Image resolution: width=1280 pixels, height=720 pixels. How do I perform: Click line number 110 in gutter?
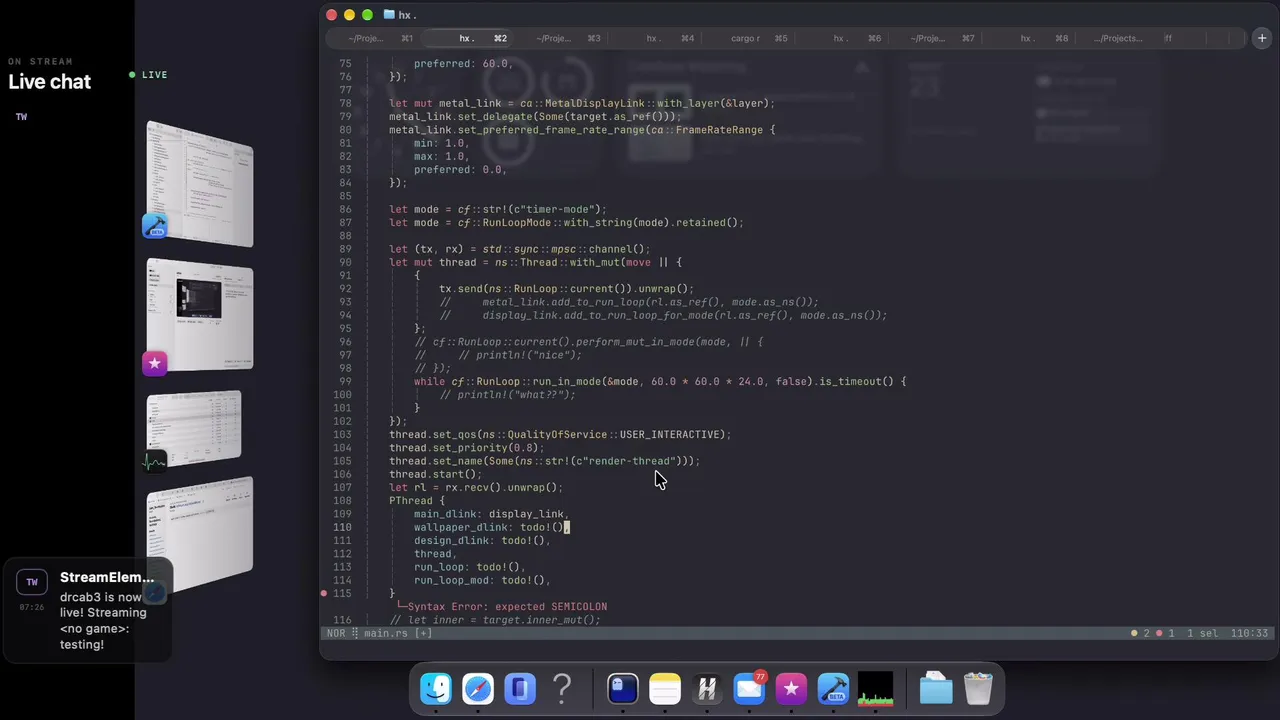click(342, 527)
